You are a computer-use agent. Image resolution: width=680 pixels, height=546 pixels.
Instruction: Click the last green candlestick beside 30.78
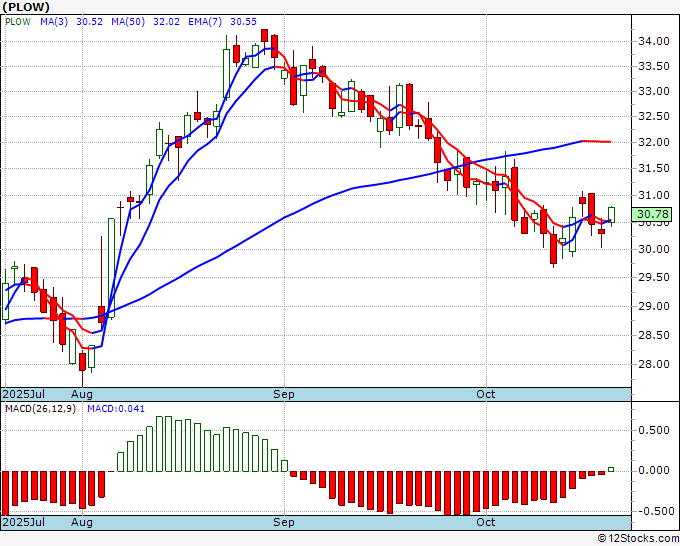pyautogui.click(x=611, y=215)
